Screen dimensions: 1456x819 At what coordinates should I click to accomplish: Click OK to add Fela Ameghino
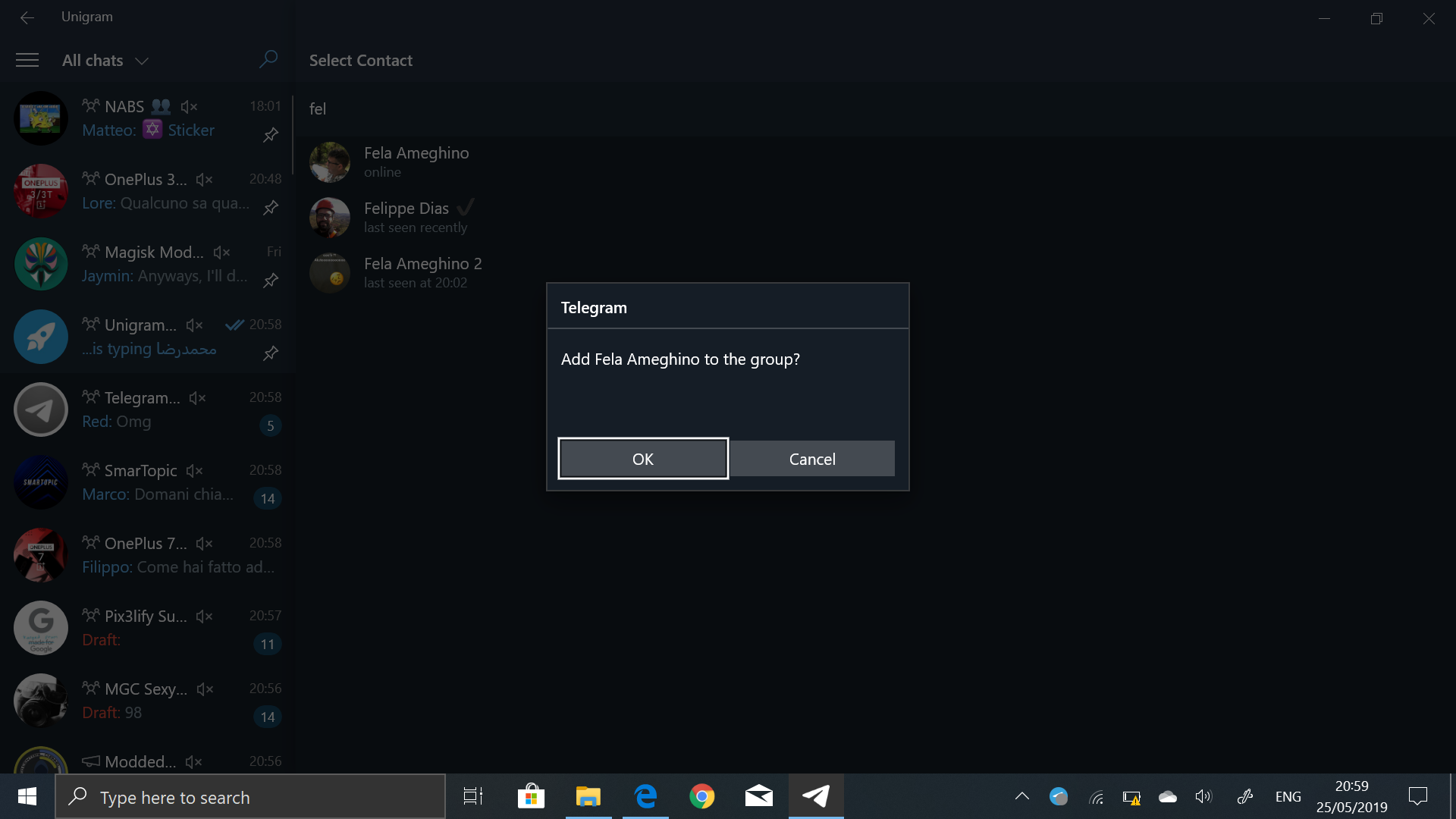pos(643,459)
